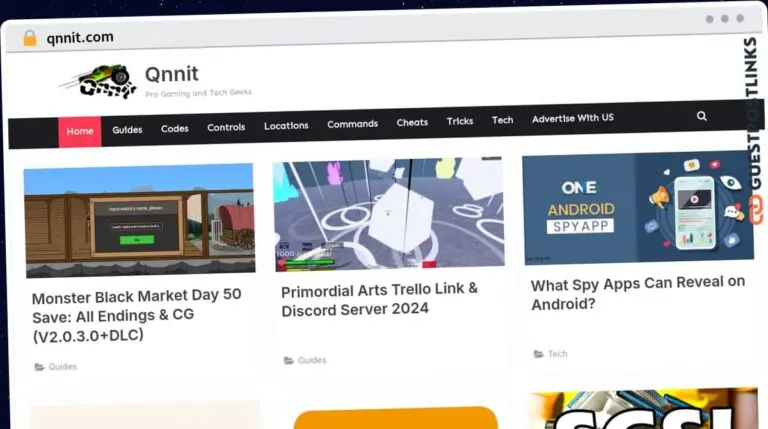Open the Home menu item
The height and width of the screenshot is (429, 768).
(x=80, y=131)
